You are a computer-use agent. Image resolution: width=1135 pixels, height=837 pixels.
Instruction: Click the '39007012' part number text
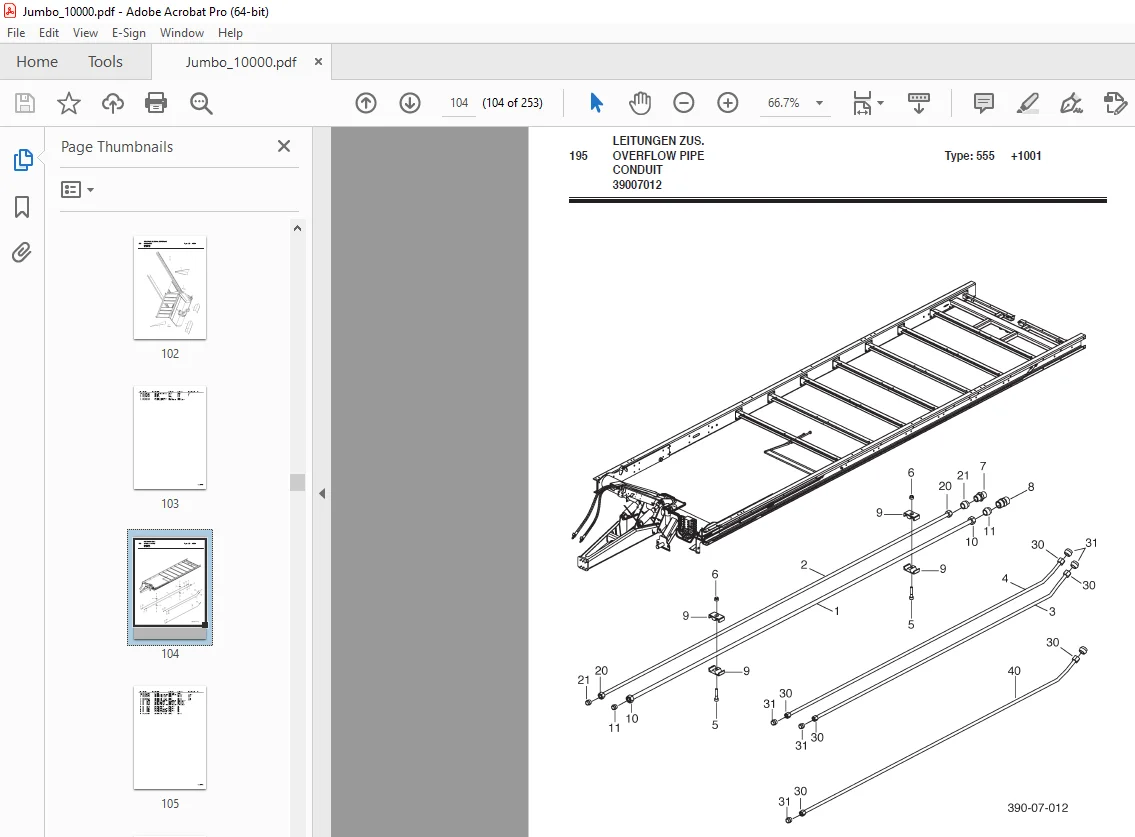click(x=637, y=185)
